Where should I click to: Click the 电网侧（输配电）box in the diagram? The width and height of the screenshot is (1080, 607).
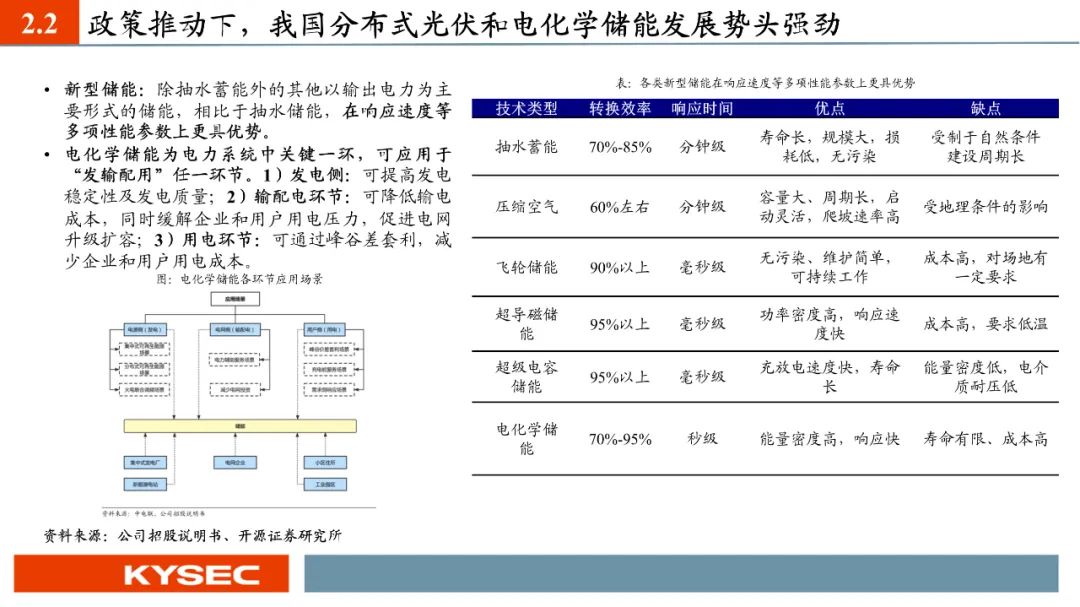tap(235, 330)
